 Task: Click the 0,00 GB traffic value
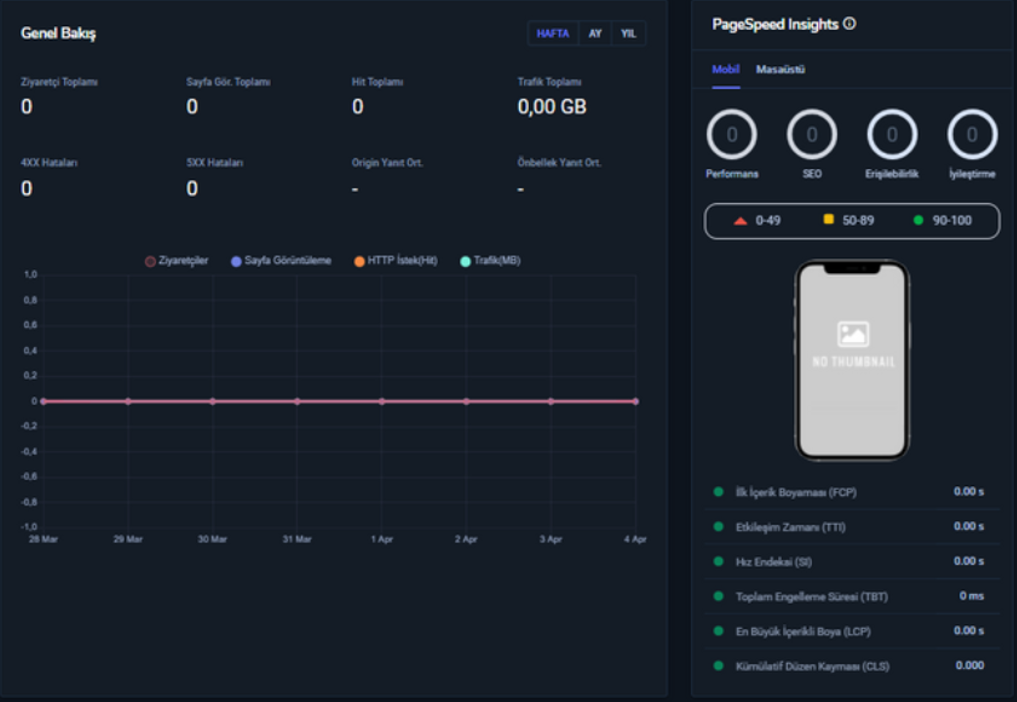click(x=552, y=106)
